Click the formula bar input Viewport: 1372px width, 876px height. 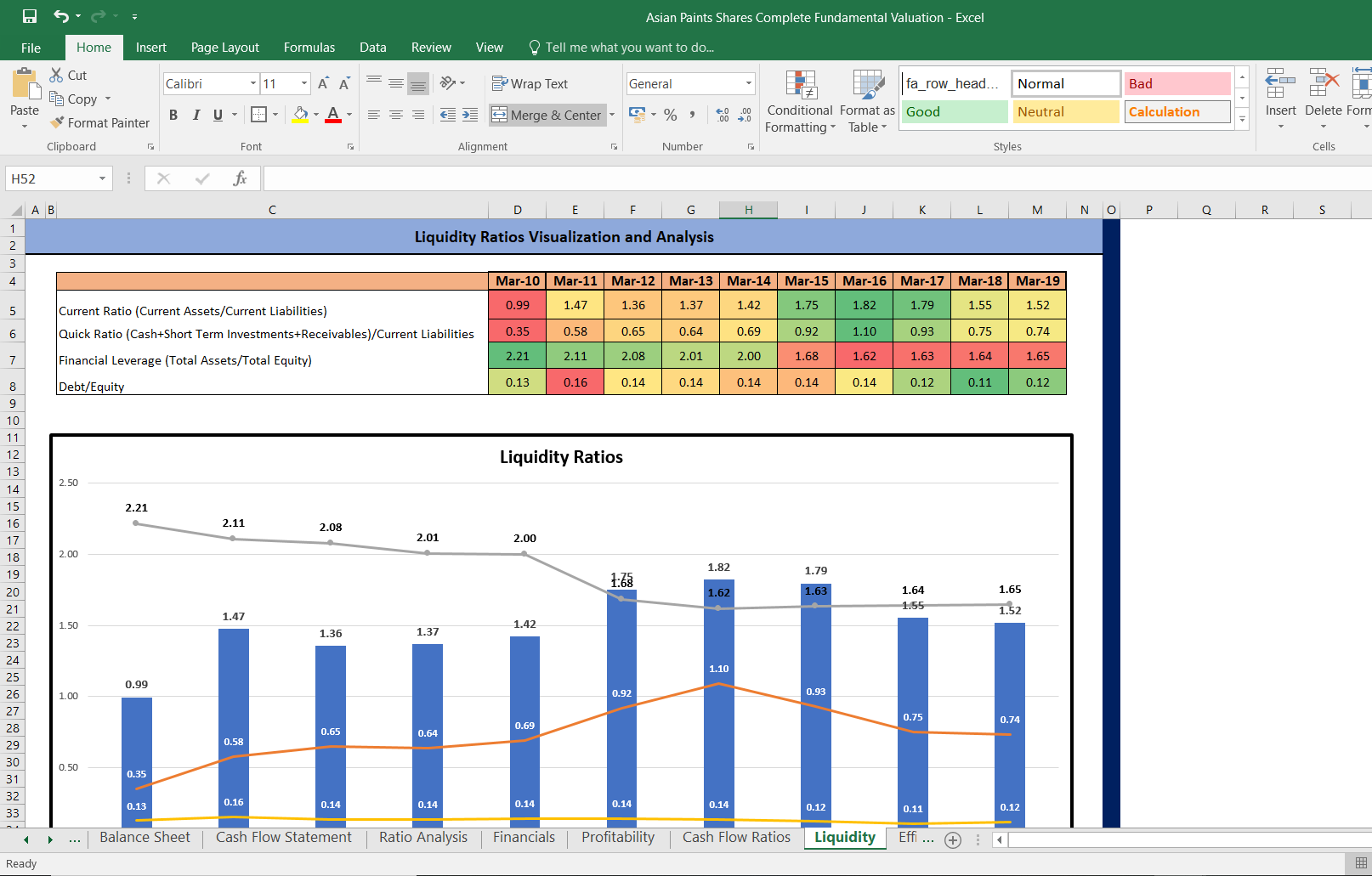[x=816, y=178]
